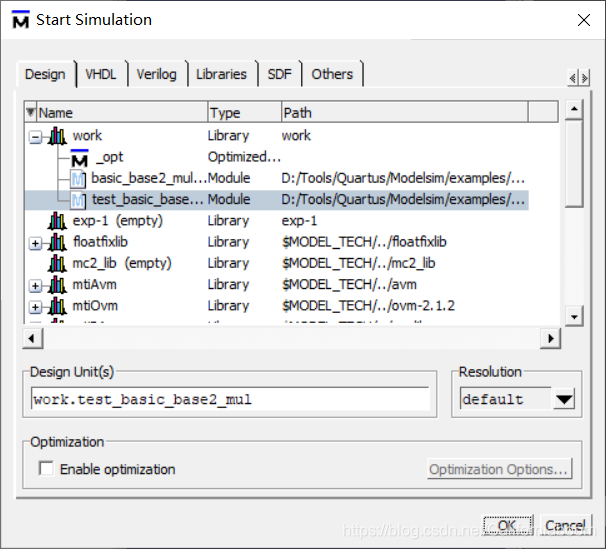Click the mtiAvm library icon
606x549 pixels.
57,285
